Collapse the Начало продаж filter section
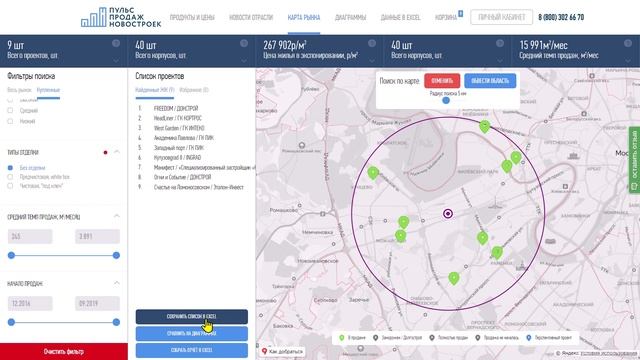The height and width of the screenshot is (360, 640). tap(117, 283)
